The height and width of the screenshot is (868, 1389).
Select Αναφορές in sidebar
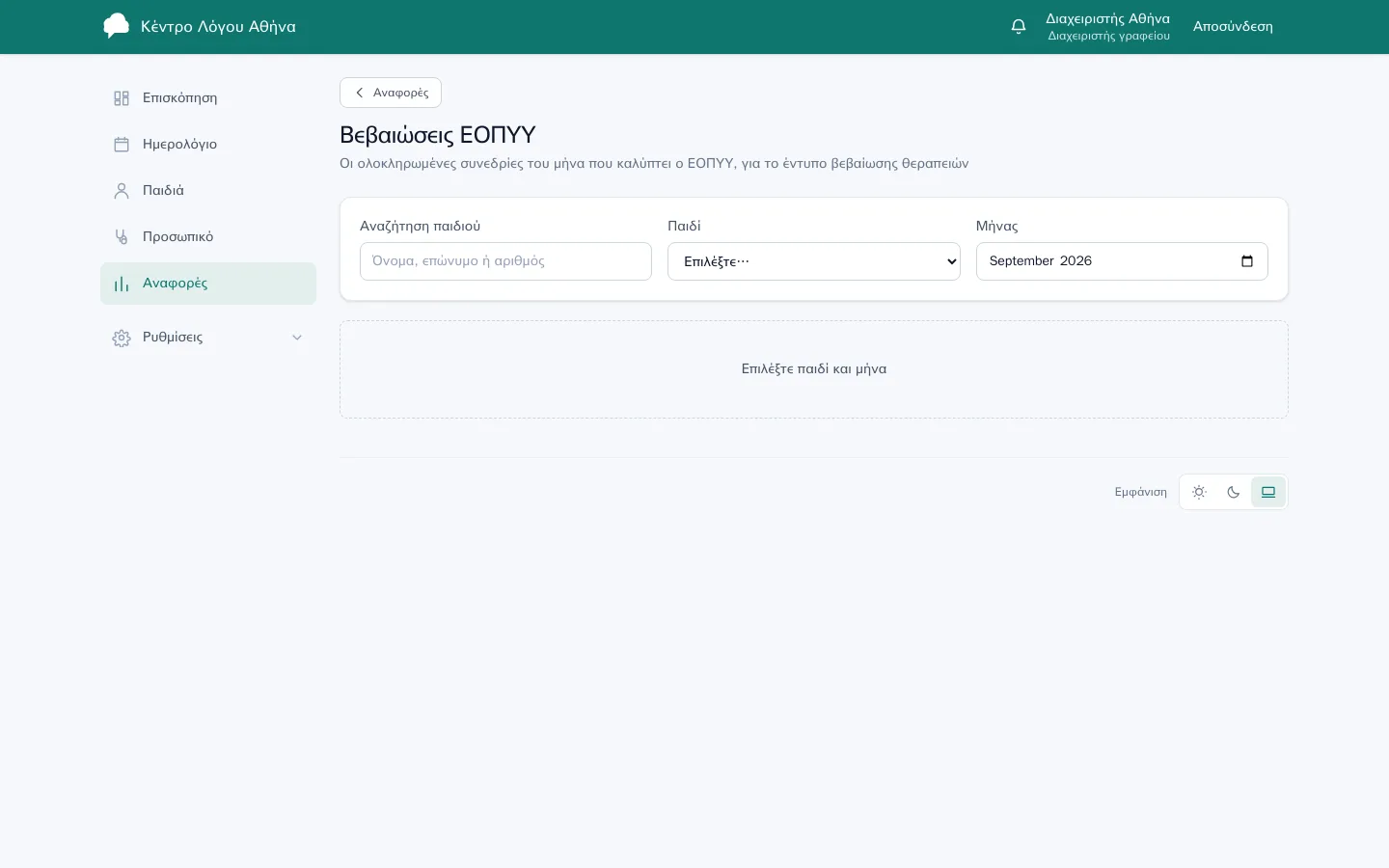(208, 284)
